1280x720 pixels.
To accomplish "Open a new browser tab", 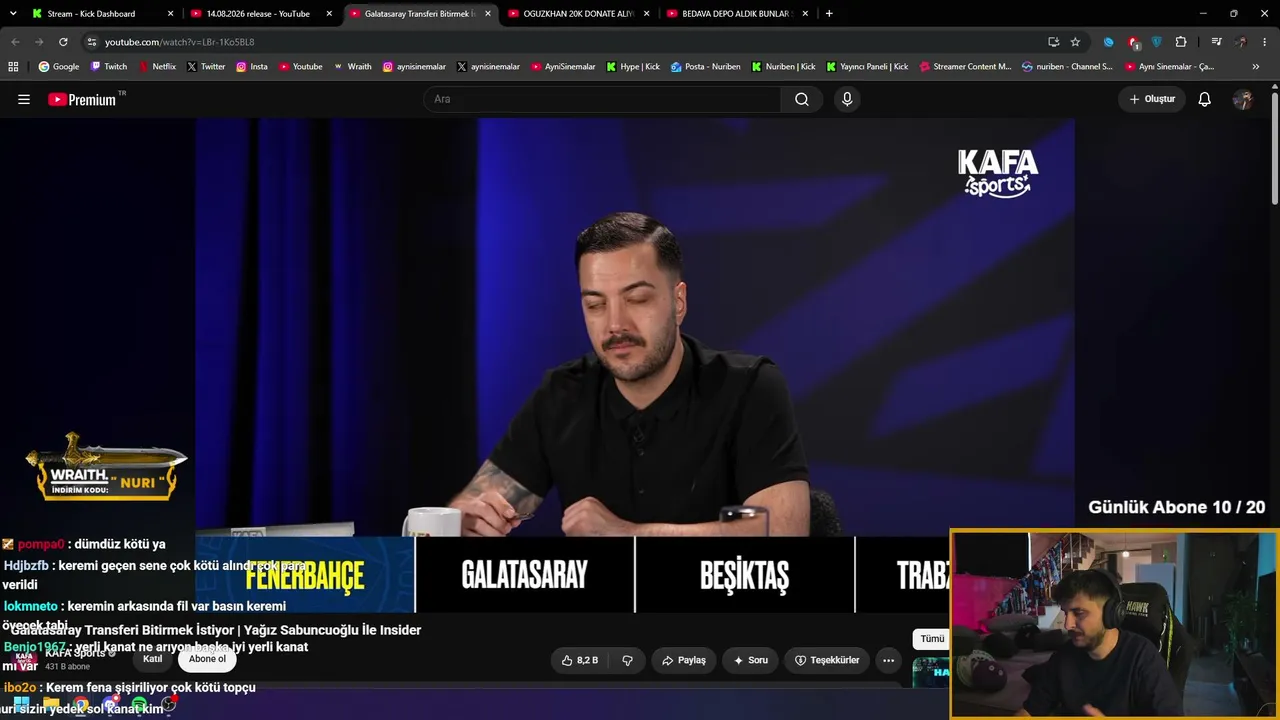I will pos(829,14).
